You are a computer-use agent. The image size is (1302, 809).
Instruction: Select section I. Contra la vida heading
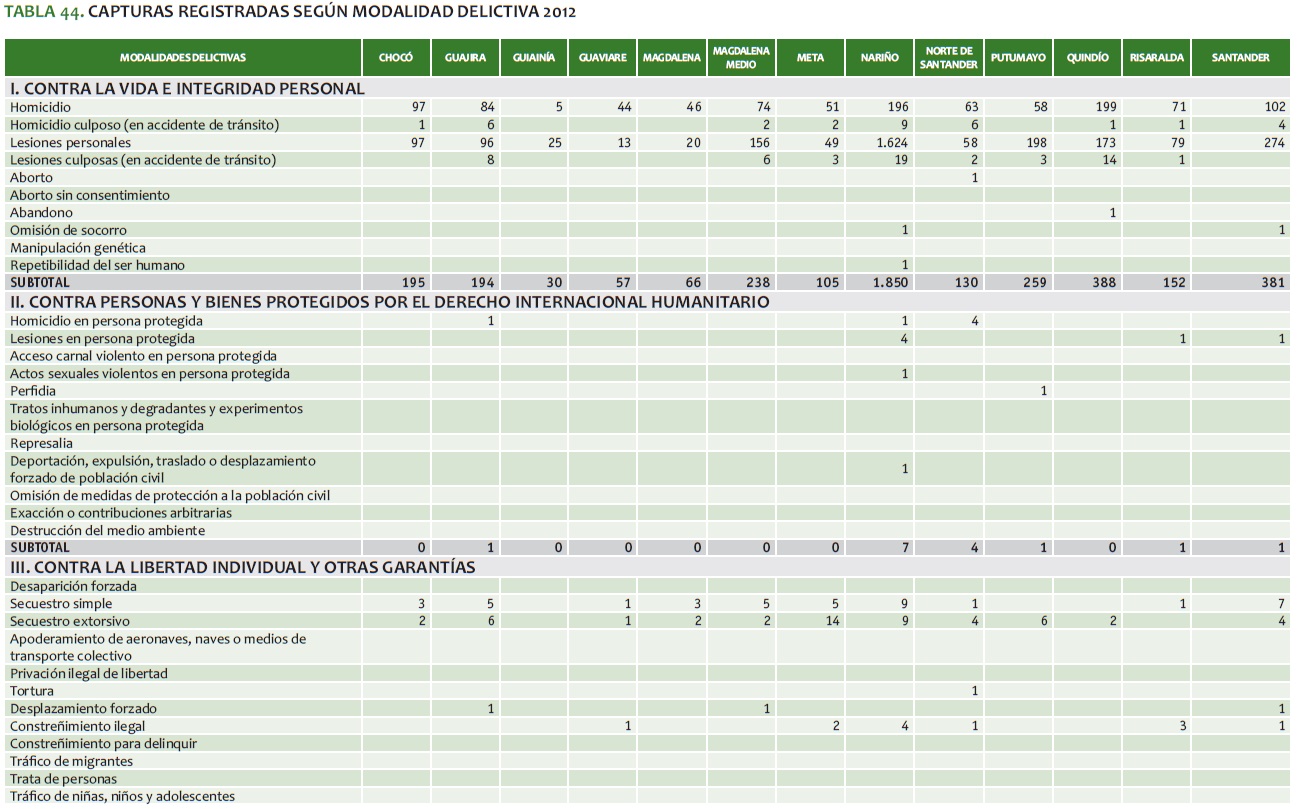click(x=187, y=88)
